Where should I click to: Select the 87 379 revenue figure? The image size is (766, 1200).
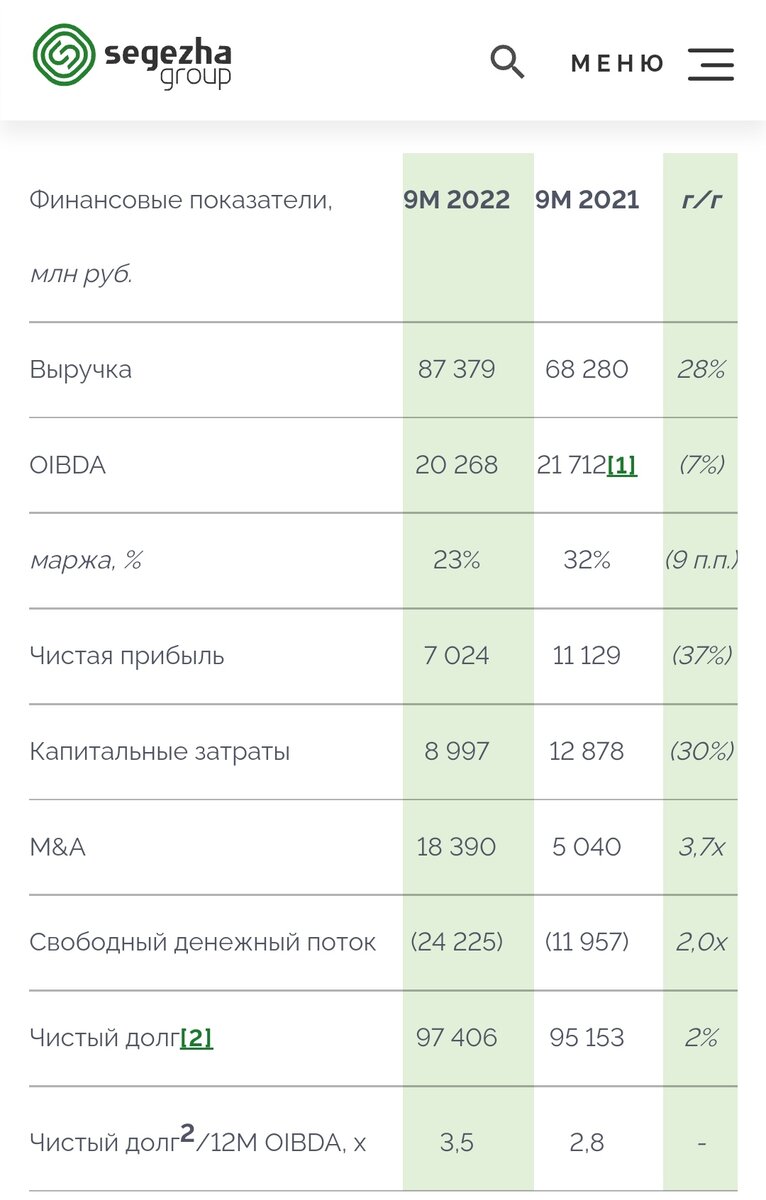pos(457,370)
